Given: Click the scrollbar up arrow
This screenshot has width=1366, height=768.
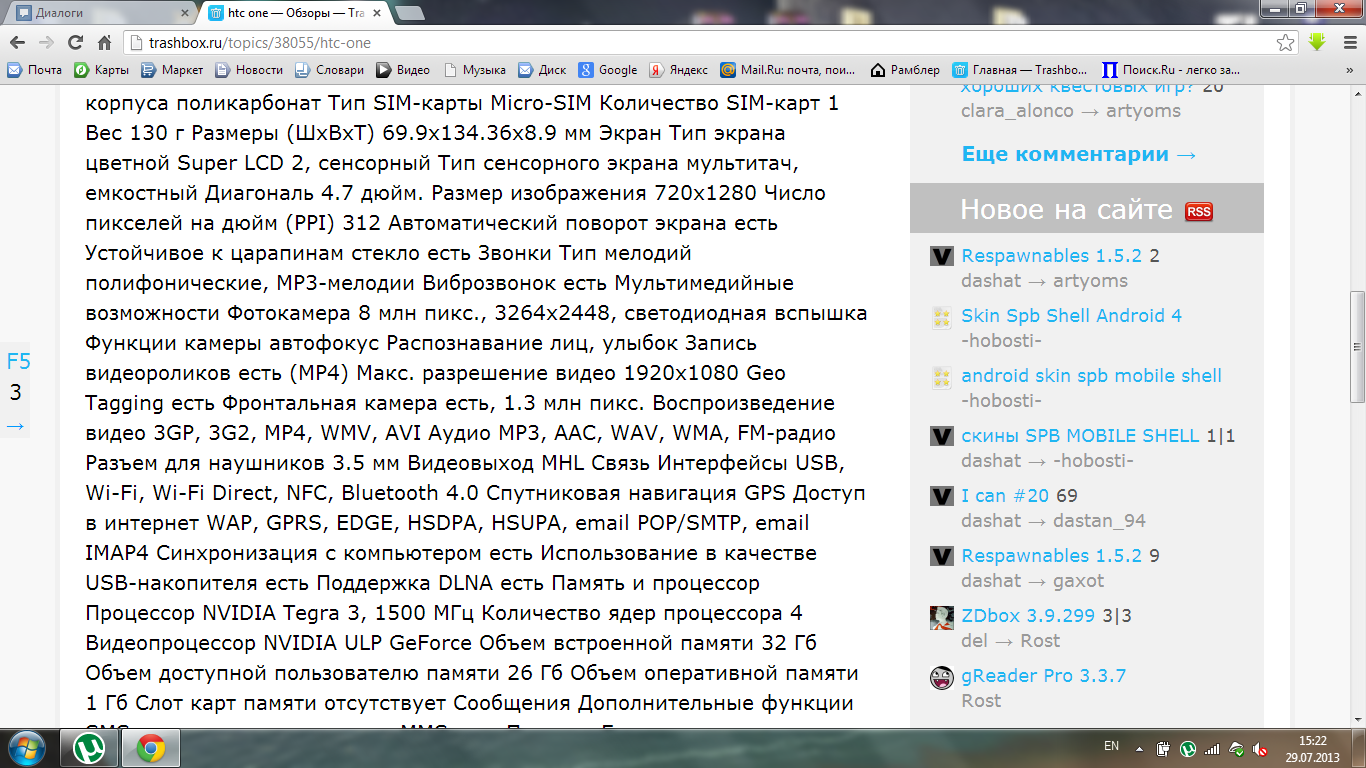Looking at the screenshot, I should tap(1357, 94).
